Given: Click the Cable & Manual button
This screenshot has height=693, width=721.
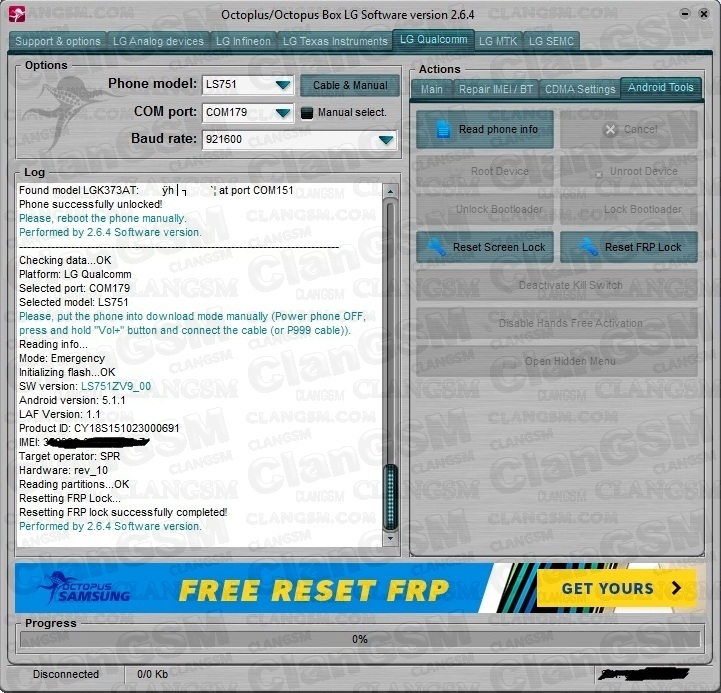Looking at the screenshot, I should tap(350, 85).
